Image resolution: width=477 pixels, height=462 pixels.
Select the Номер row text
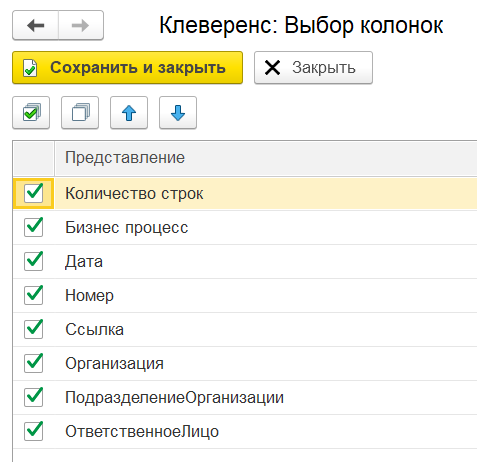(x=89, y=296)
